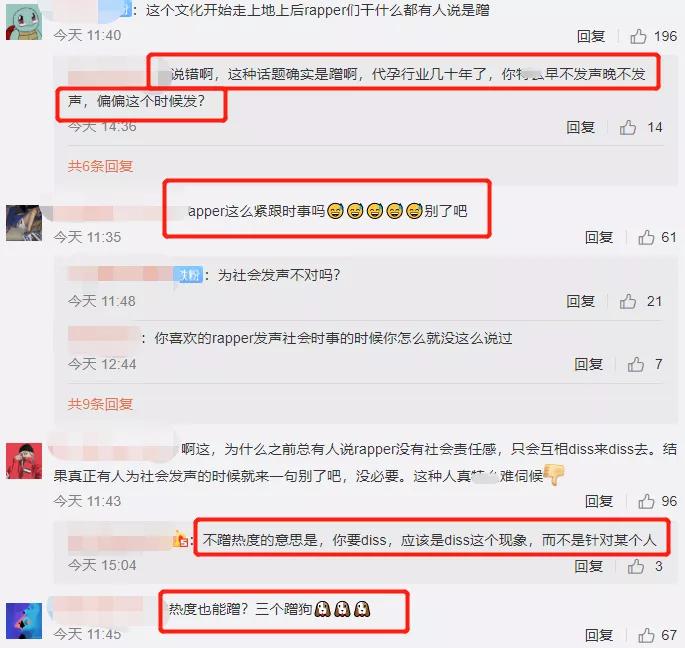The image size is (685, 648).
Task: Reply to the 11:35 comment
Action: (599, 237)
